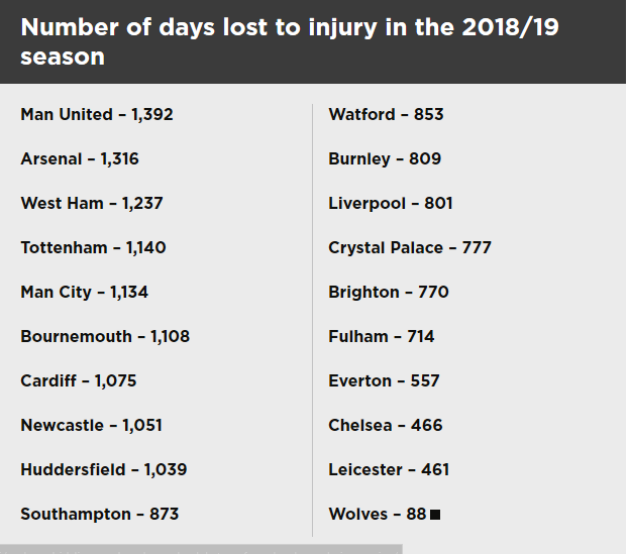Viewport: 630px width, 554px height.
Task: Click the Arsenal – 1,316 row
Action: 80,159
